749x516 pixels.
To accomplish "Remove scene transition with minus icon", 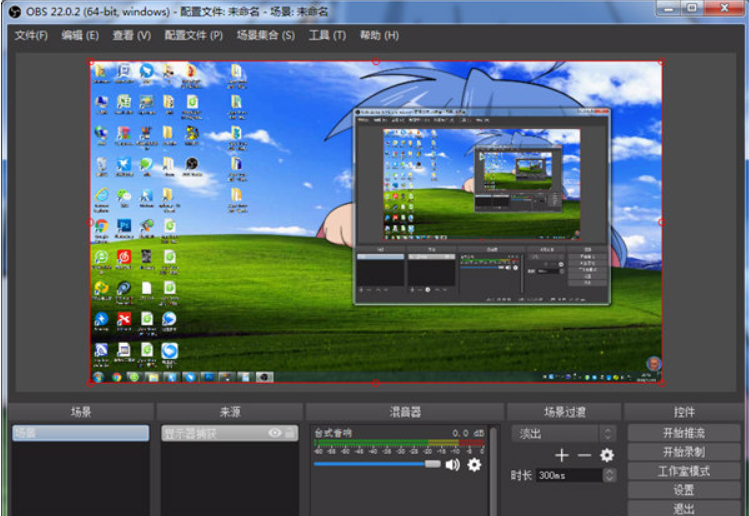I will click(584, 455).
